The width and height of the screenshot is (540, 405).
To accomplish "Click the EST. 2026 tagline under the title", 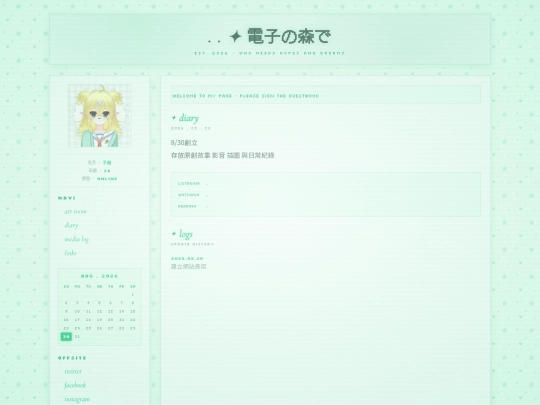I will pyautogui.click(x=270, y=53).
